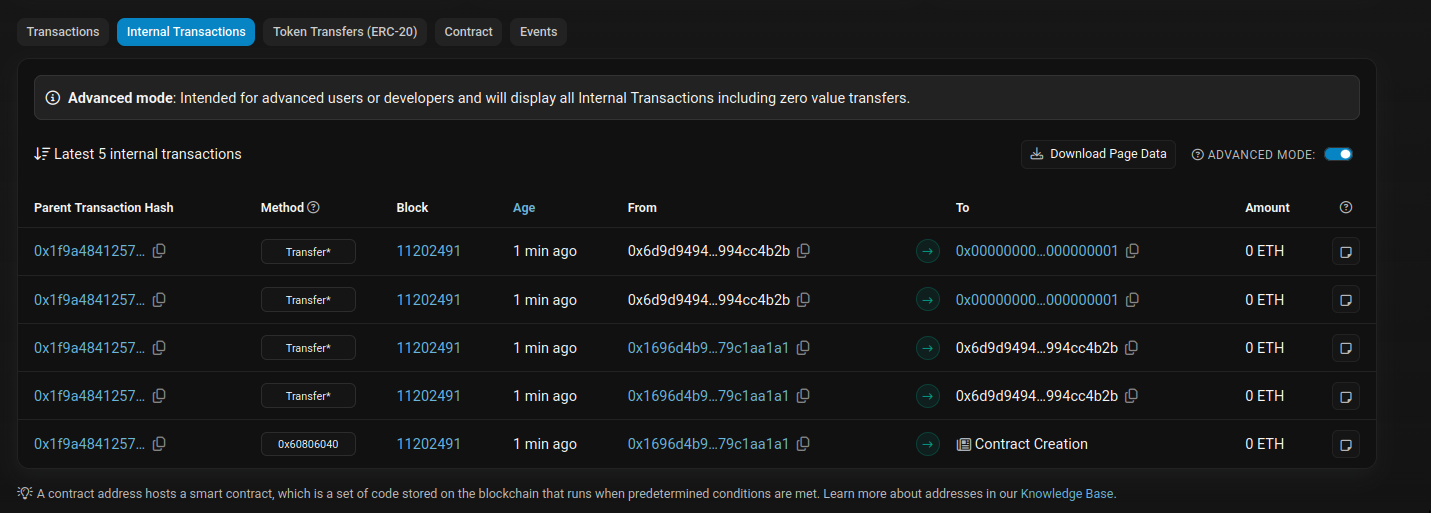Screen dimensions: 1431x513
Task: Click the 0 ETH amount in Contract Creation row
Action: [x=1264, y=444]
